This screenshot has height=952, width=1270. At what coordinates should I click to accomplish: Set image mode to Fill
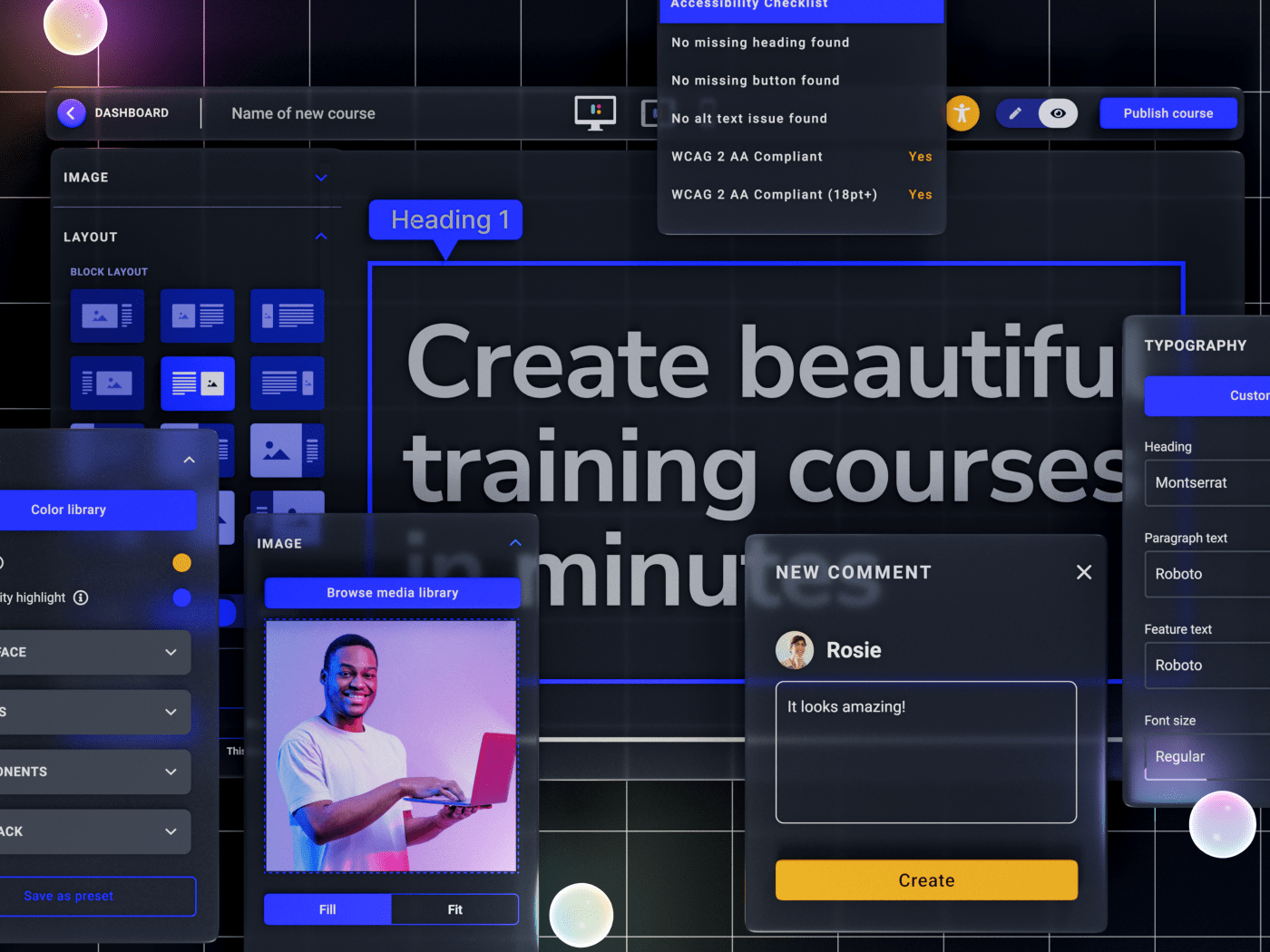(327, 909)
